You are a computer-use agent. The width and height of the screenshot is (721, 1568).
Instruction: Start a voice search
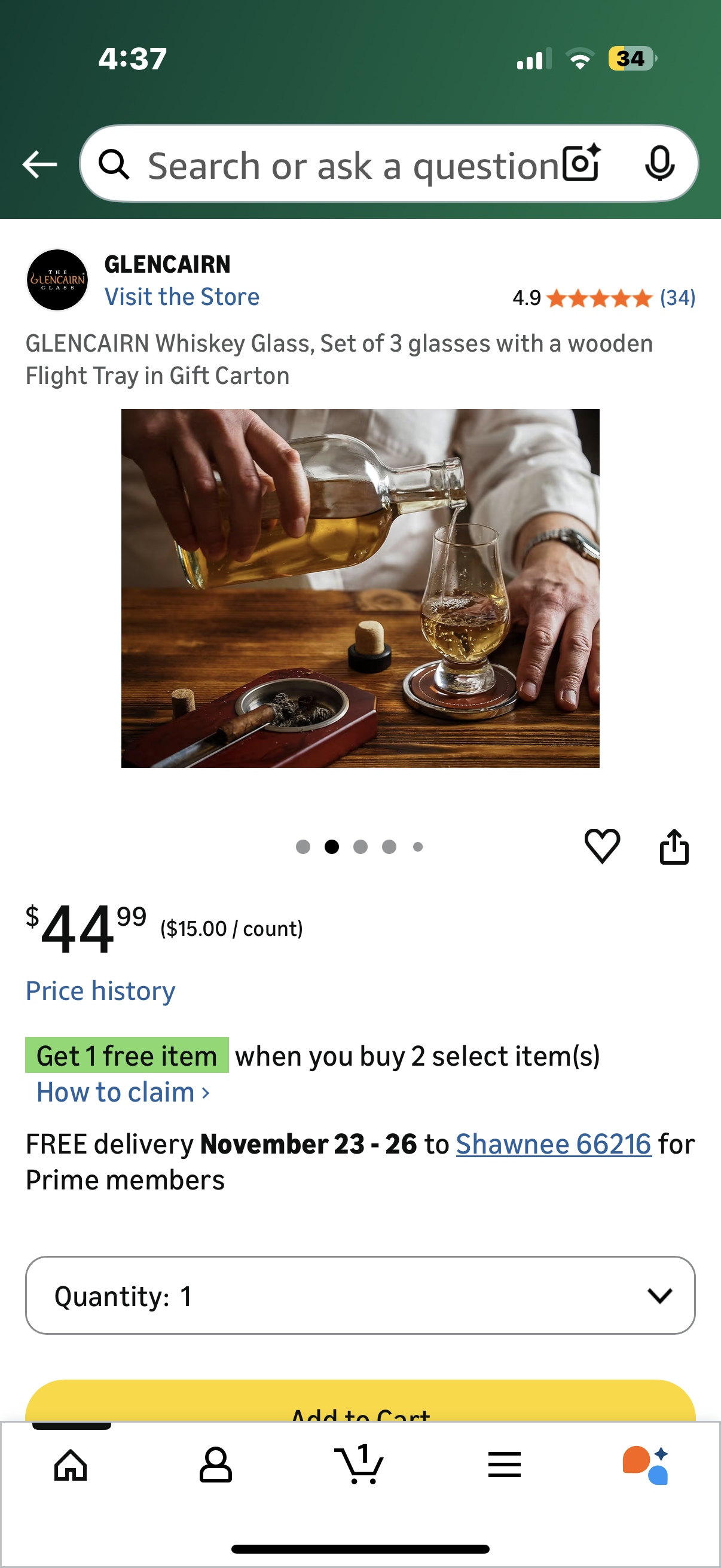660,163
